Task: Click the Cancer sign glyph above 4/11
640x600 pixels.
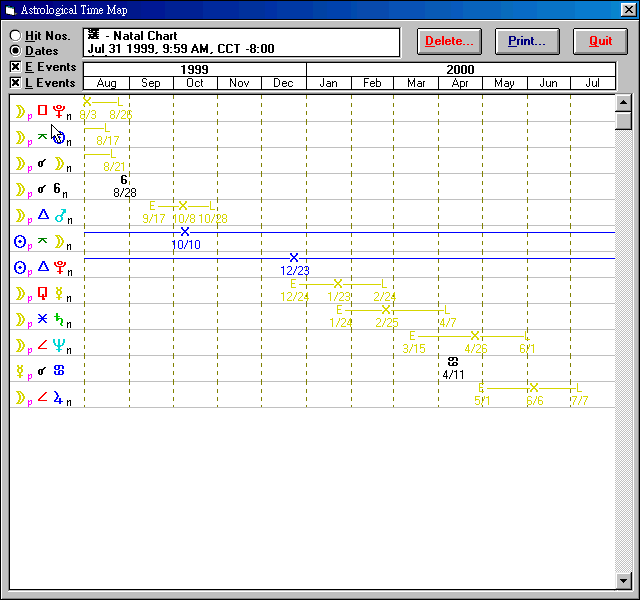Action: coord(452,361)
